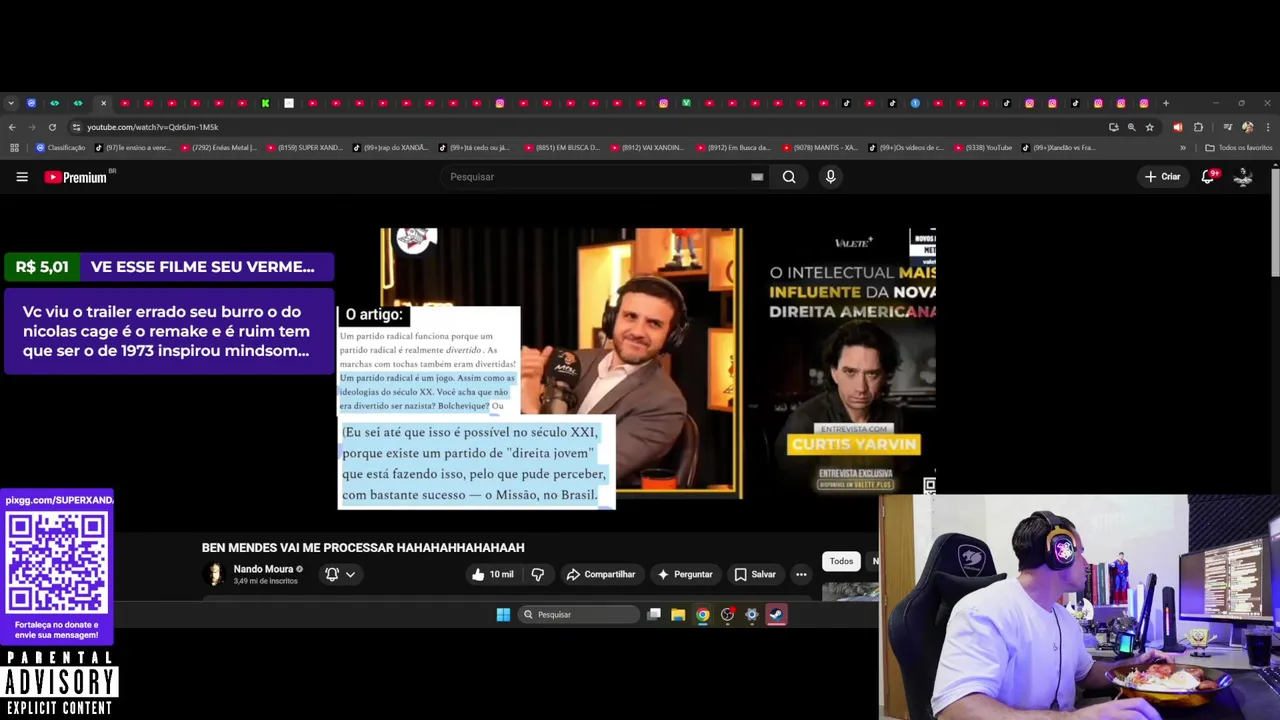This screenshot has width=1280, height=720.
Task: Close the current browser tab
Action: 103,103
